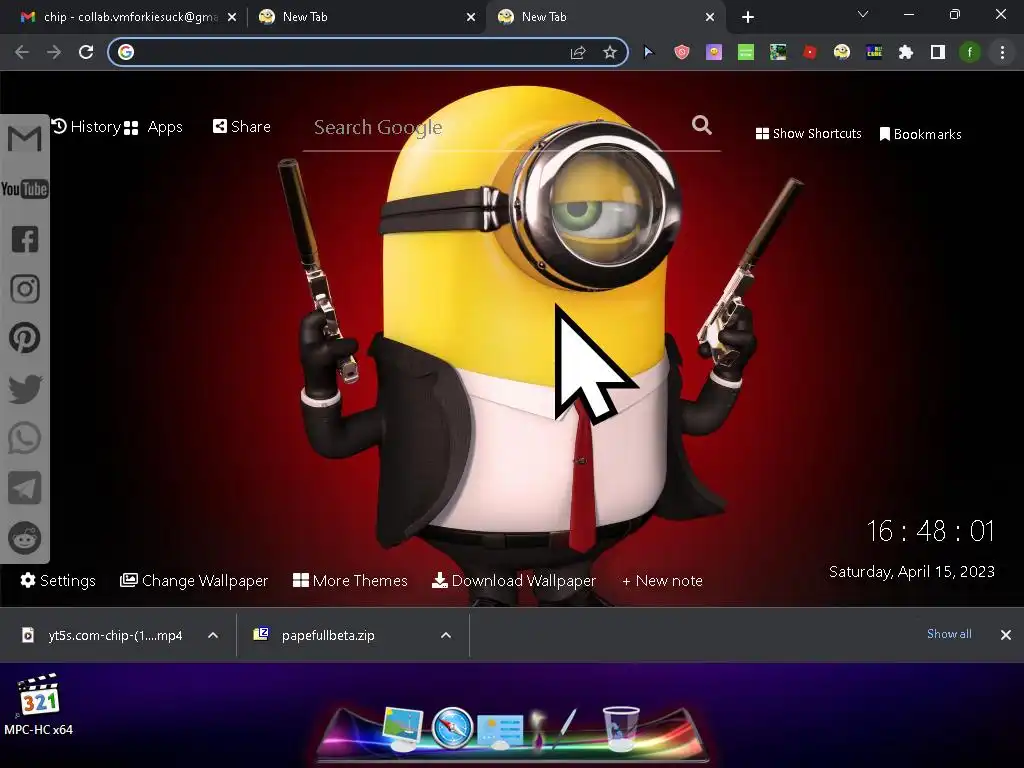Click the Saturday, April 15, 2023 date text

[912, 572]
